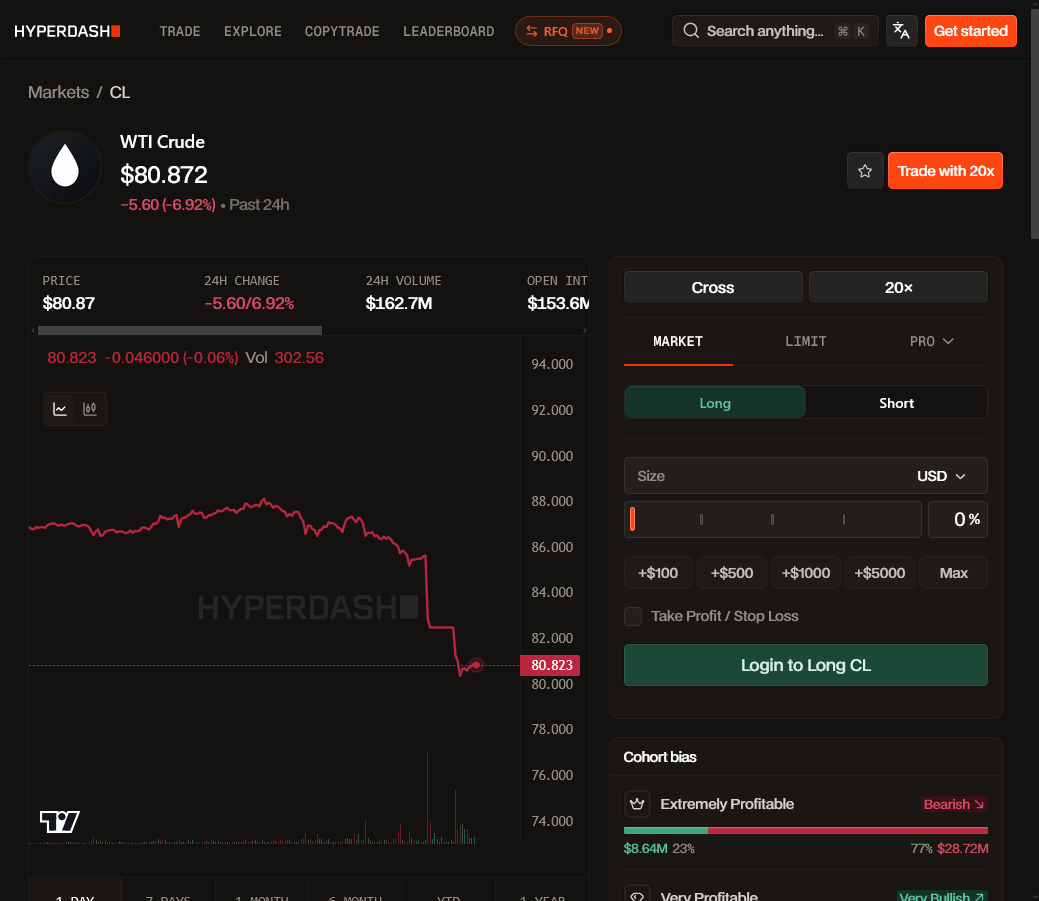The width and height of the screenshot is (1039, 901).
Task: Click the PRICE $80.87 value
Action: tap(69, 303)
